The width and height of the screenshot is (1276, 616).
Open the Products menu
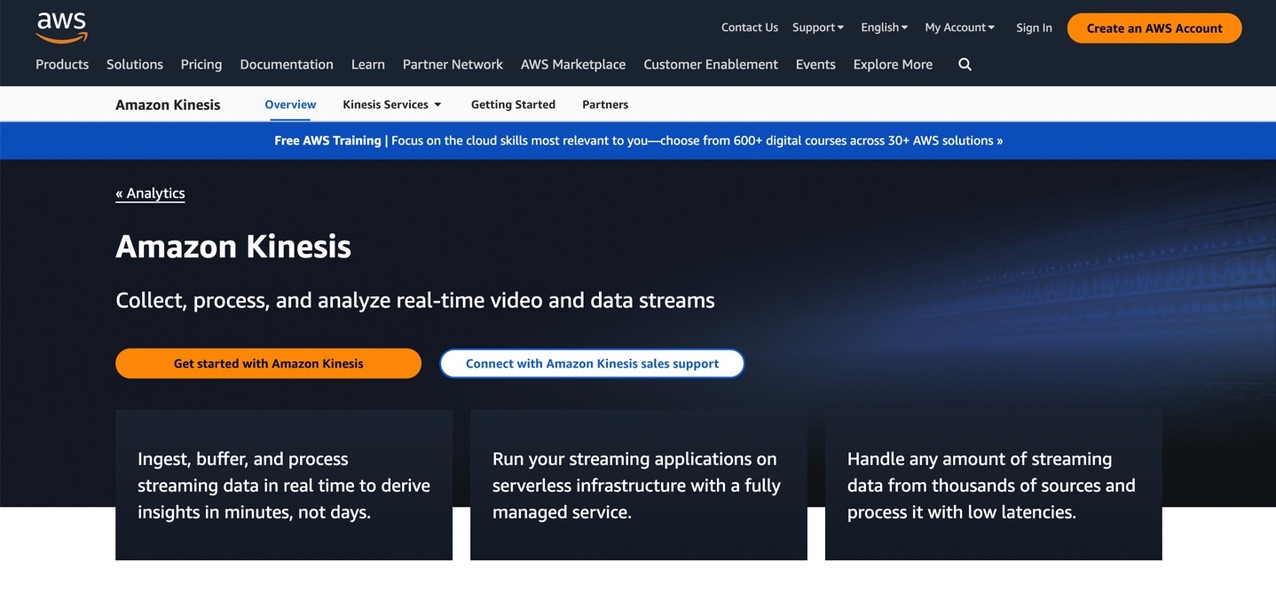coord(62,64)
